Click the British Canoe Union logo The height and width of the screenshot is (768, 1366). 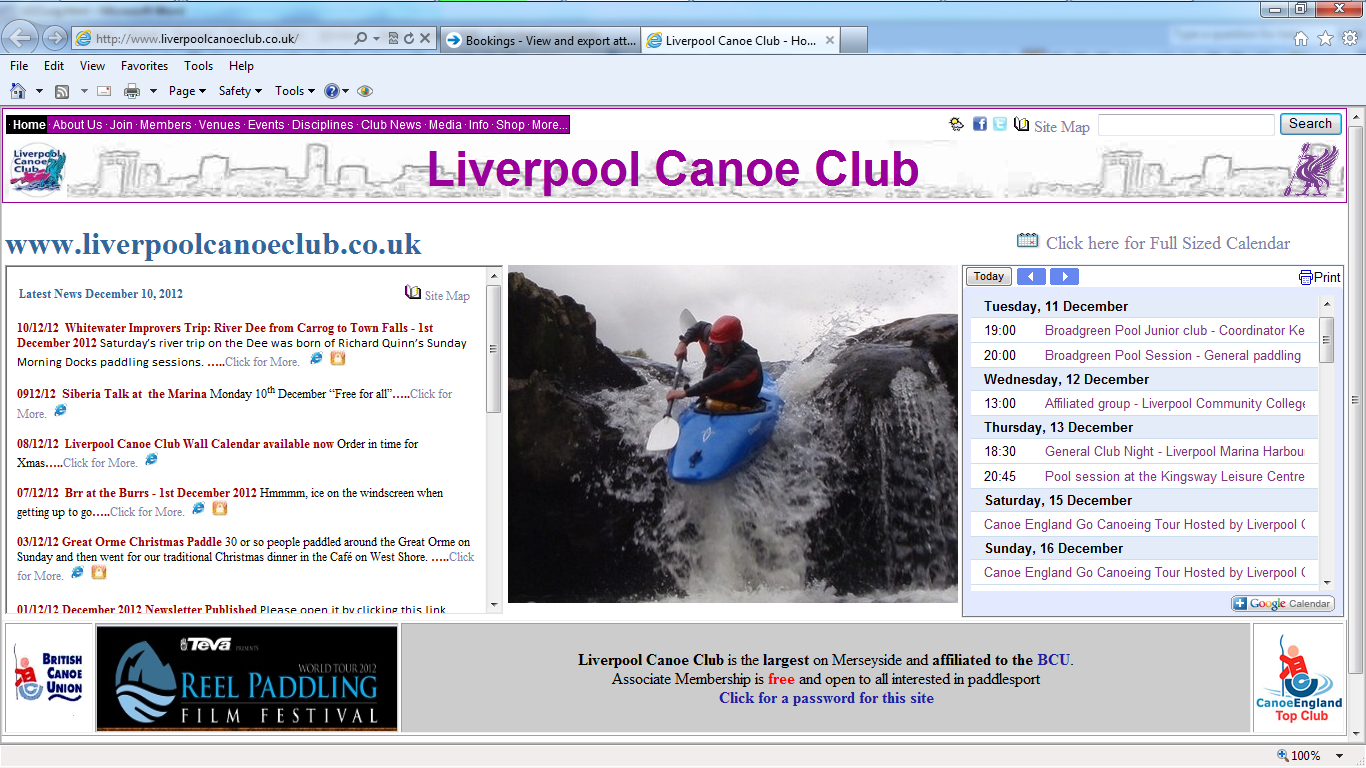(x=49, y=677)
